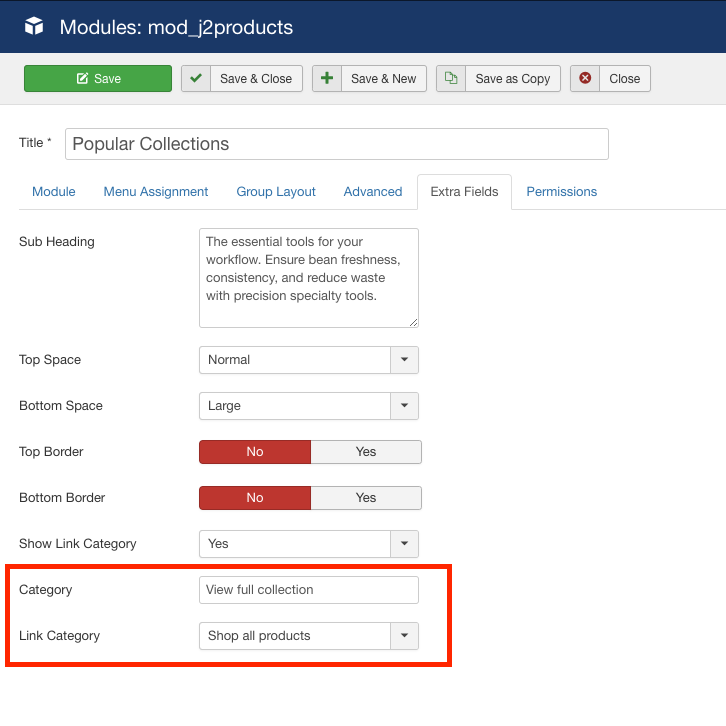Select No for Top Border
Viewport: 726px width, 726px height.
tap(255, 452)
